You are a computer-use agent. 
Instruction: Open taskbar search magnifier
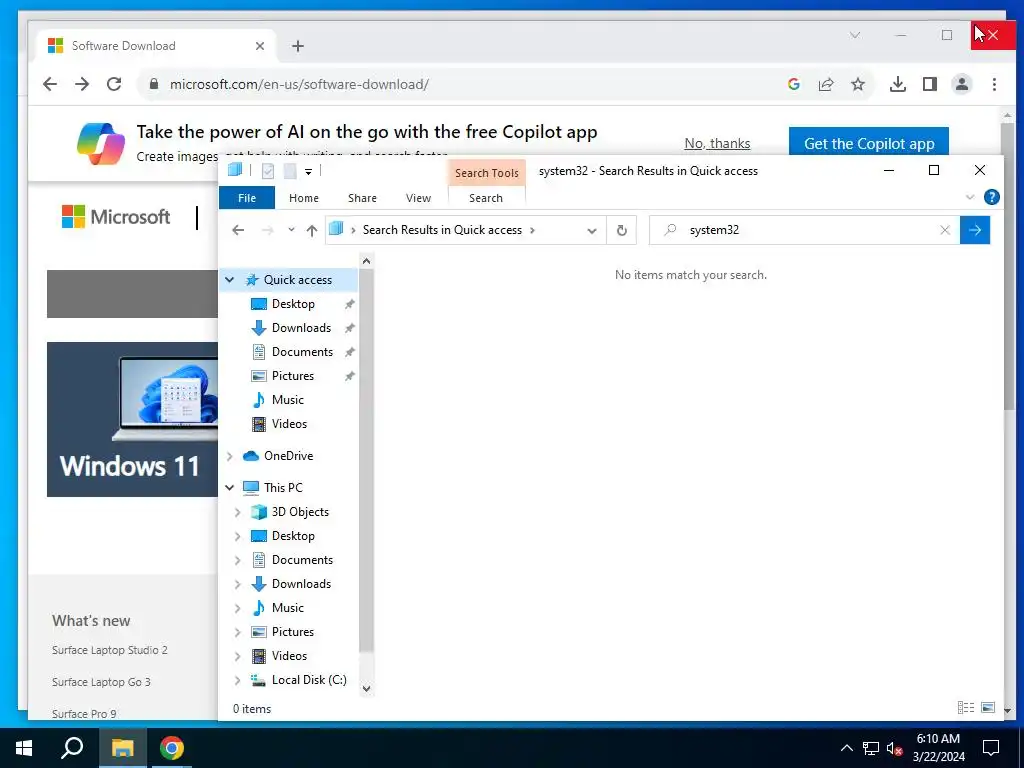[x=72, y=748]
